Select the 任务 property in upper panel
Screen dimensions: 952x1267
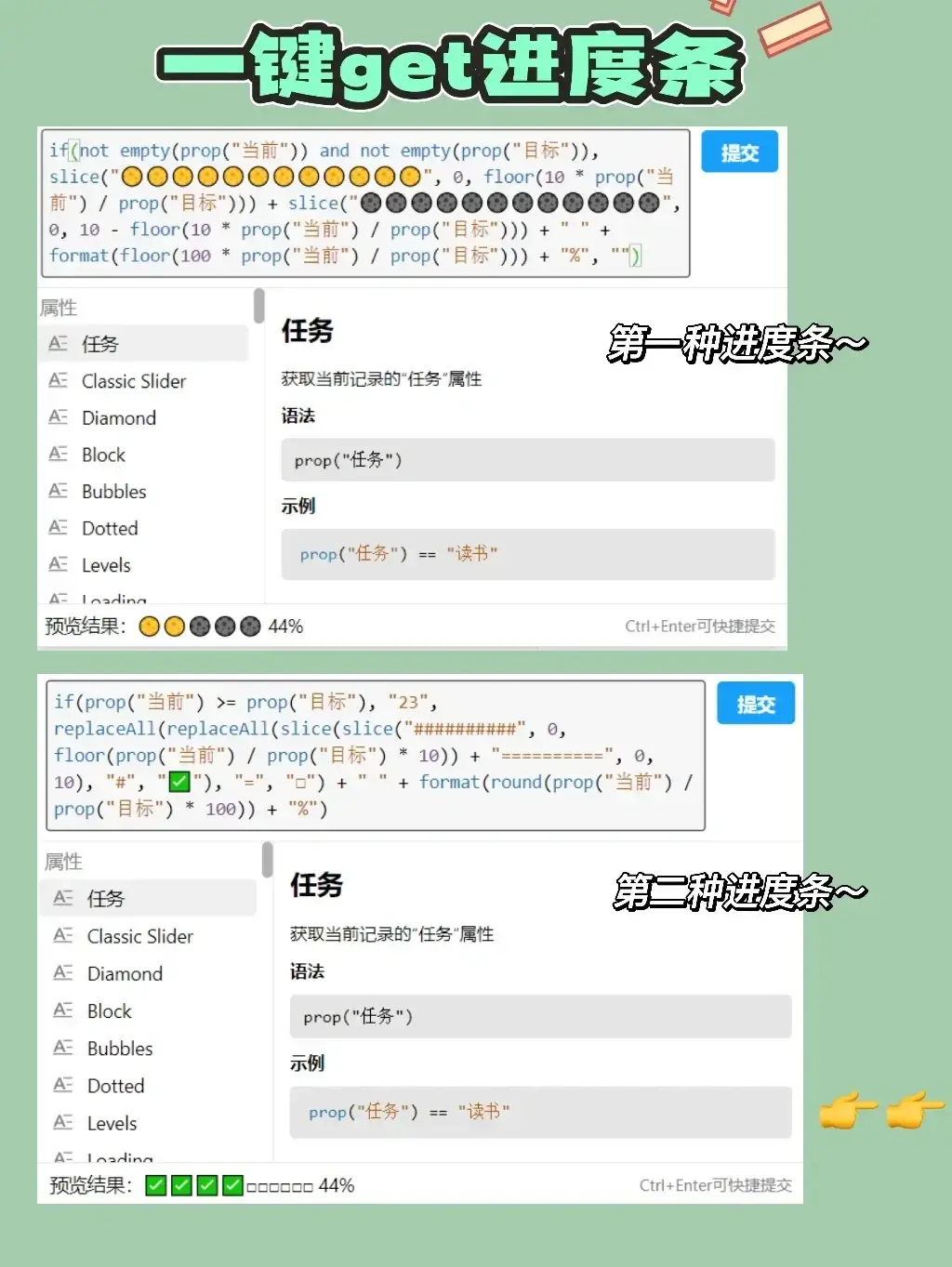click(102, 343)
